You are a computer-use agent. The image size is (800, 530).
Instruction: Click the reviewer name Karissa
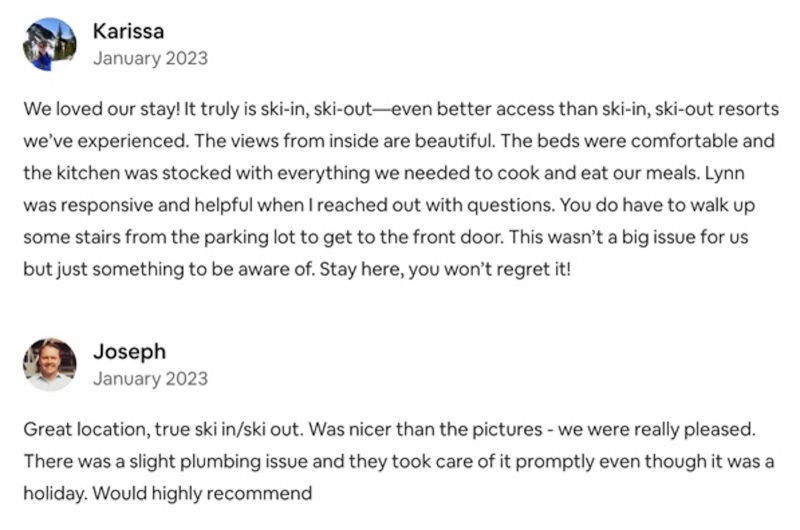[x=129, y=31]
